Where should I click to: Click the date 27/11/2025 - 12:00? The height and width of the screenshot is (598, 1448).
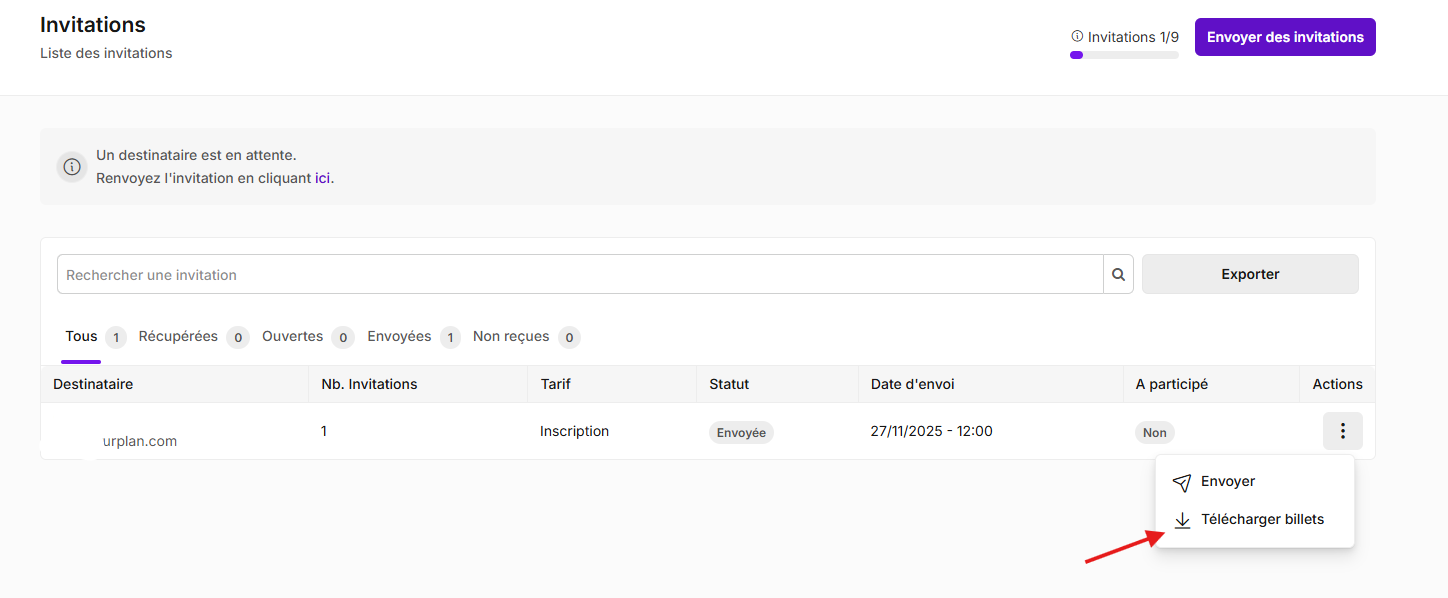[x=932, y=431]
